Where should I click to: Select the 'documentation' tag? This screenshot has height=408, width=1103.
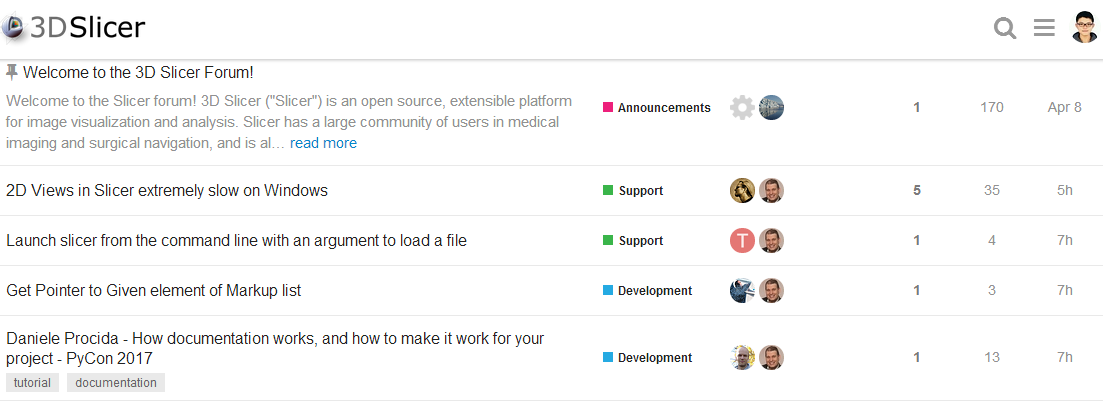[x=116, y=383]
